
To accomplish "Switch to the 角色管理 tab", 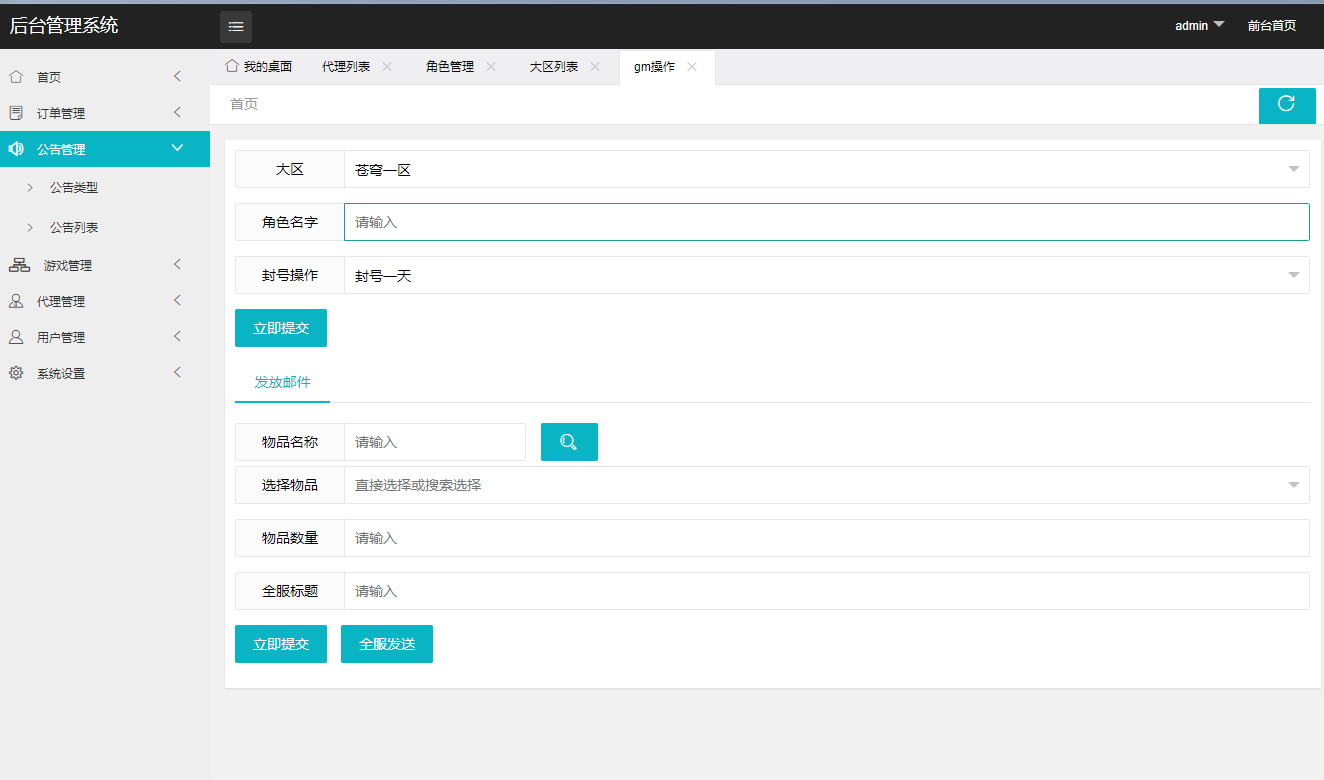I will (x=450, y=67).
